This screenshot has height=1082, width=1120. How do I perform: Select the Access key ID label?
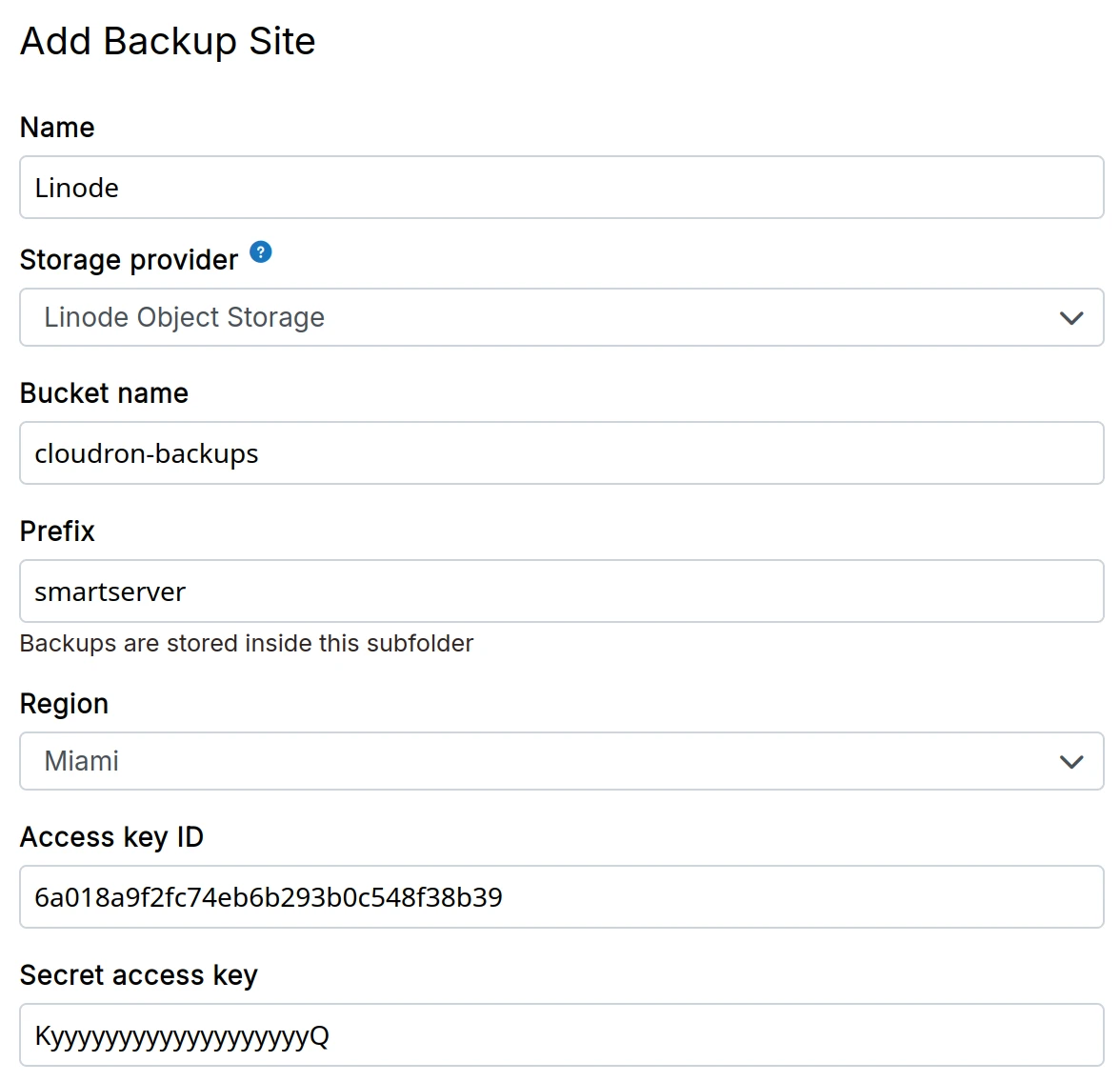pos(111,836)
